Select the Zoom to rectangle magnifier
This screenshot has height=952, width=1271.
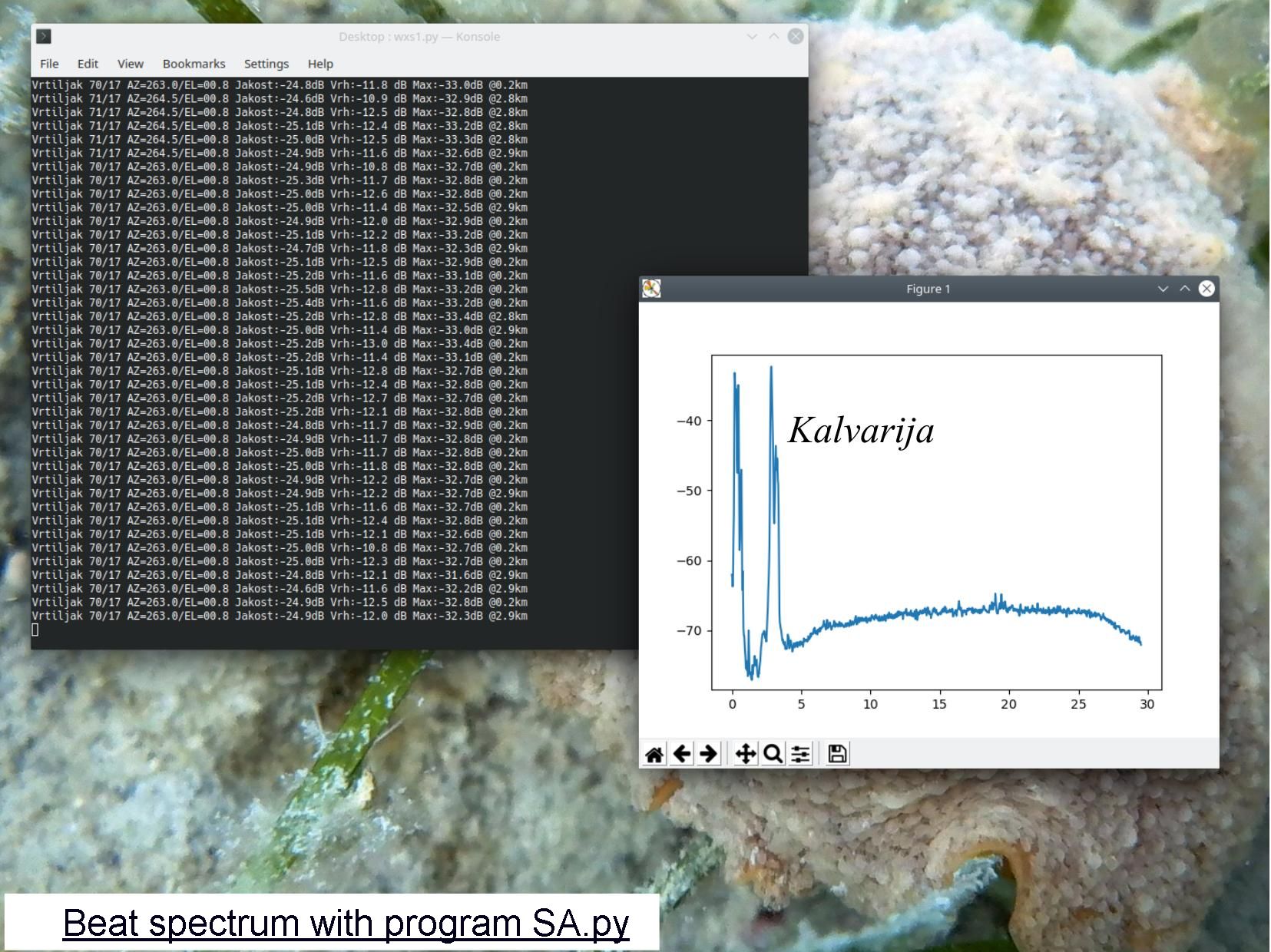(x=773, y=754)
